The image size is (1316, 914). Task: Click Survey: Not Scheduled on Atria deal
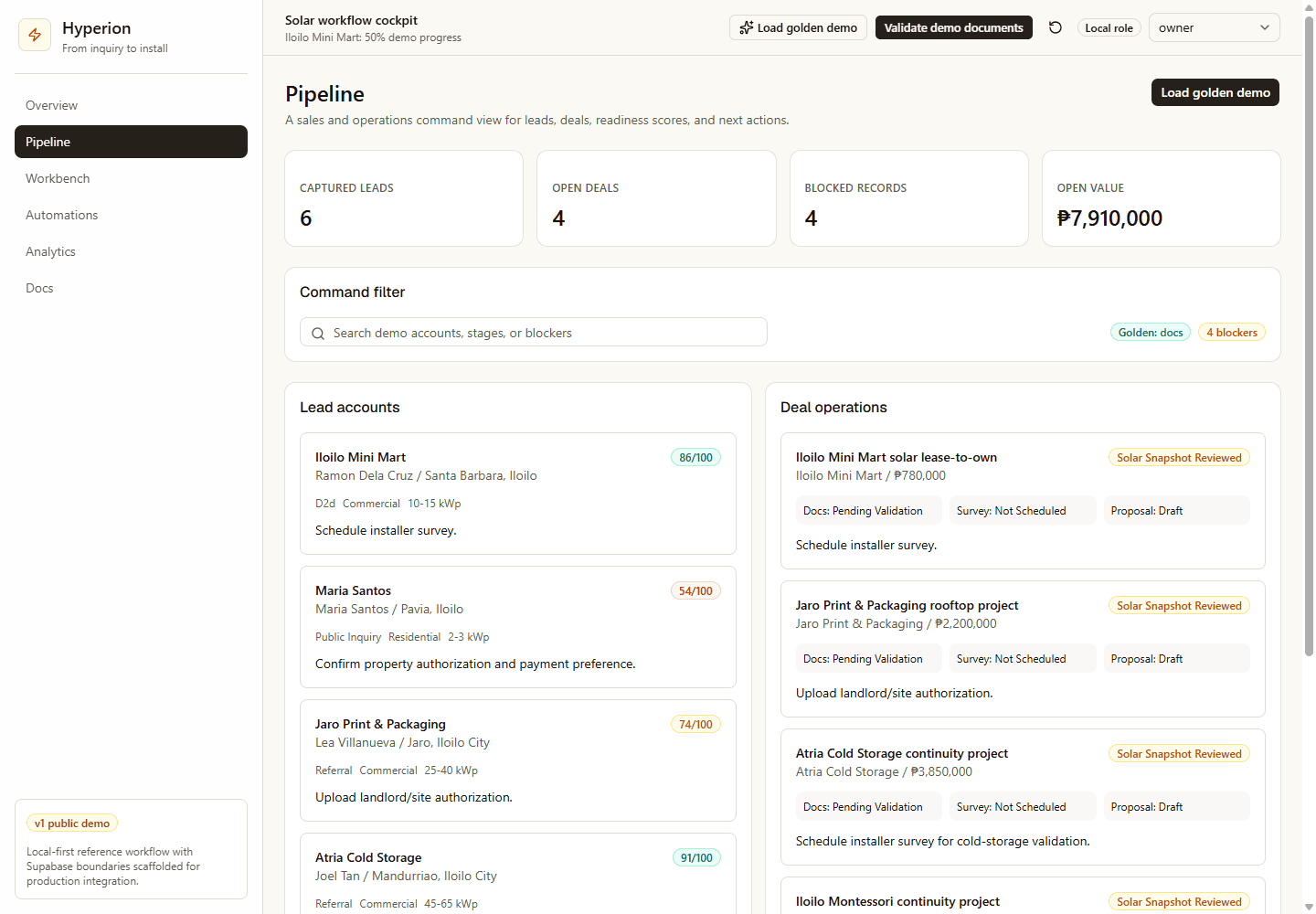coord(1023,806)
